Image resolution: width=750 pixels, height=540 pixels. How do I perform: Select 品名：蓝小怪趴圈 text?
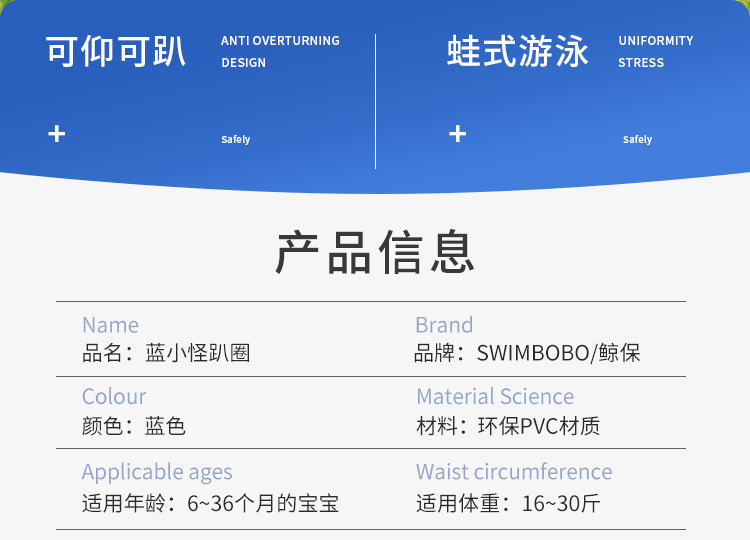coord(166,353)
